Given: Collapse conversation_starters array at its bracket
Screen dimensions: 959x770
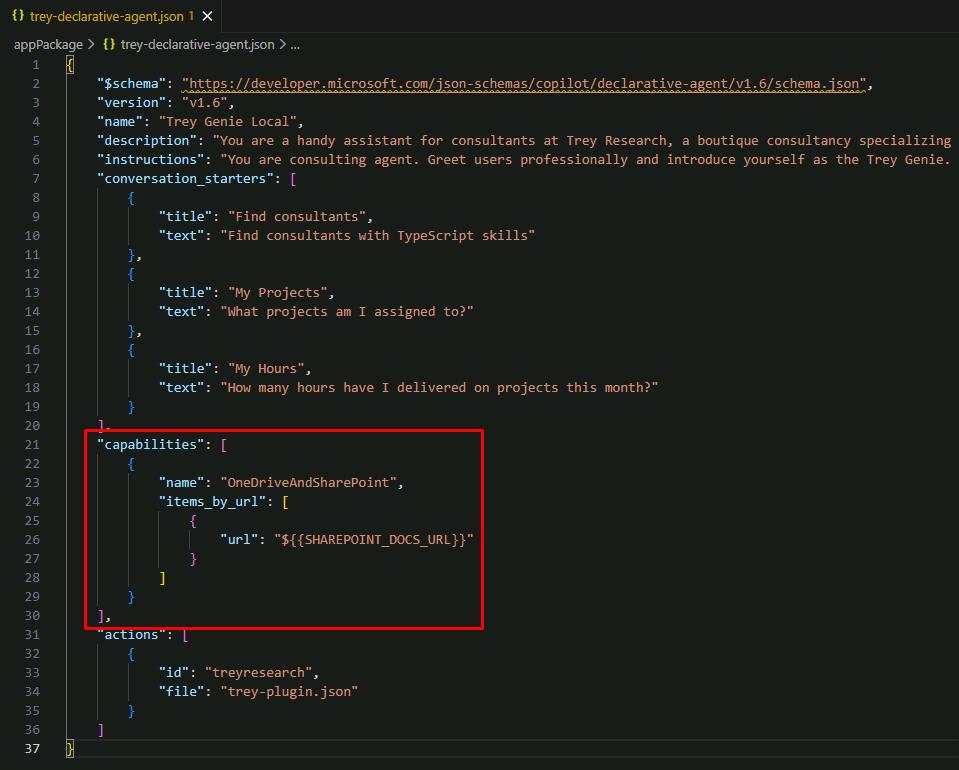Looking at the screenshot, I should (294, 179).
